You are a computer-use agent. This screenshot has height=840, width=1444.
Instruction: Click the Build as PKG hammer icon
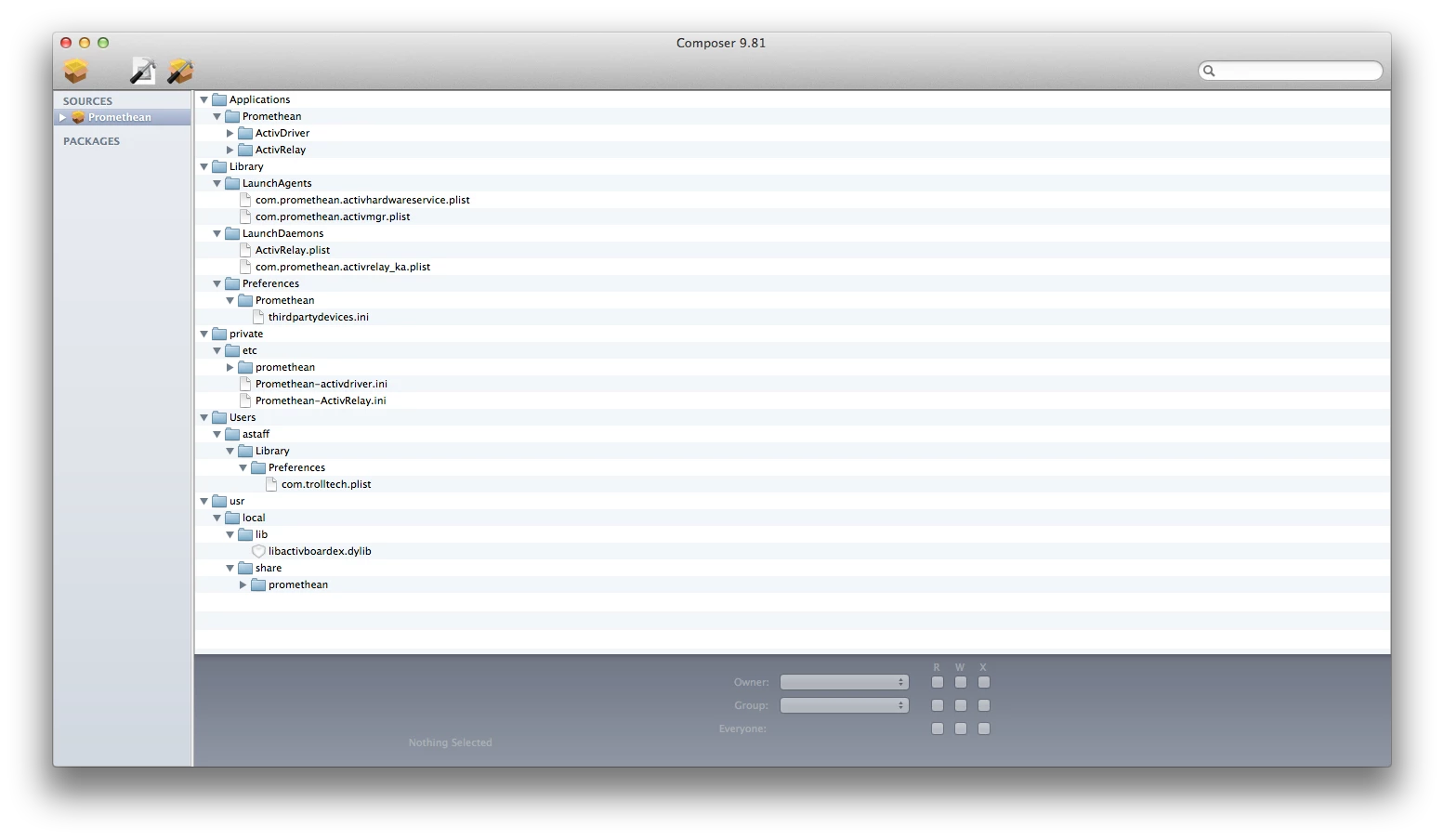(143, 71)
